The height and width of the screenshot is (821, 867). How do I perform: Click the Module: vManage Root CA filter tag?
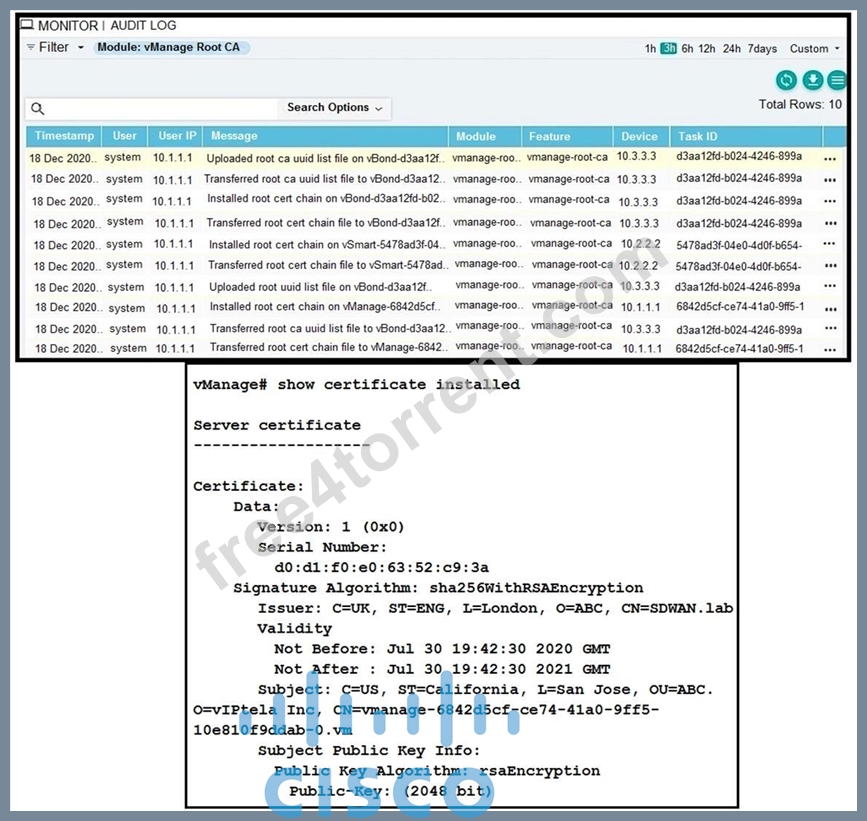click(x=171, y=48)
